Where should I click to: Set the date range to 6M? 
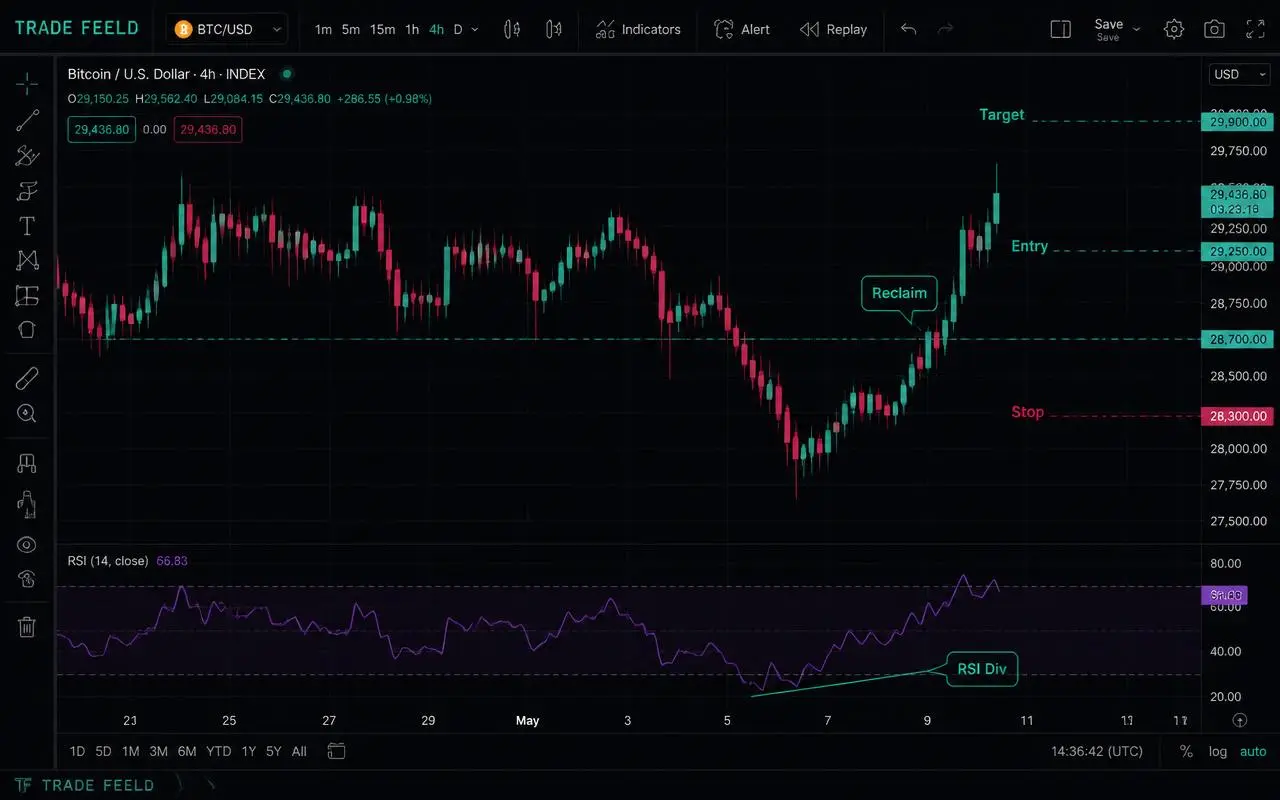coord(187,751)
